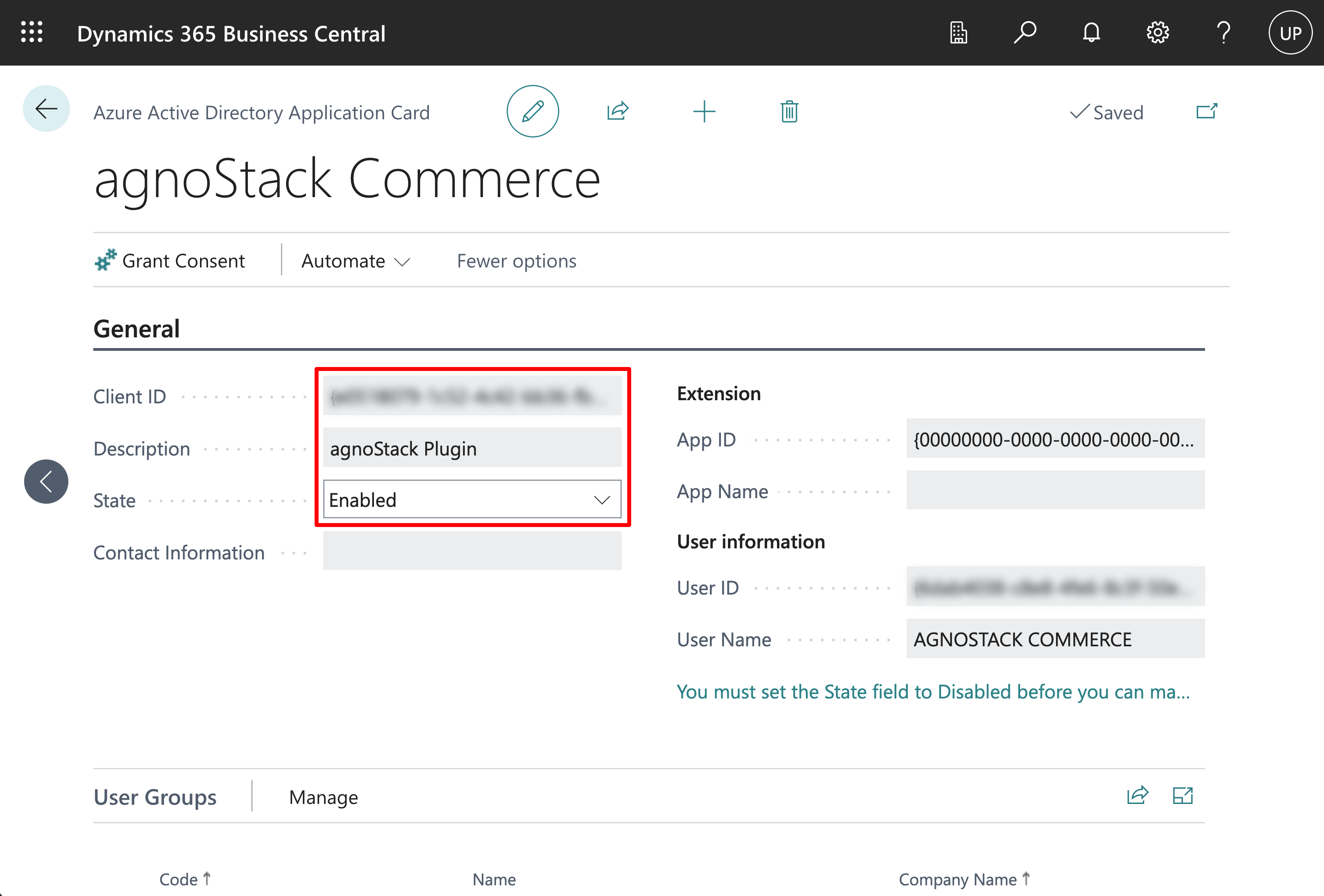
Task: Delete the record with trash icon
Action: coord(789,111)
